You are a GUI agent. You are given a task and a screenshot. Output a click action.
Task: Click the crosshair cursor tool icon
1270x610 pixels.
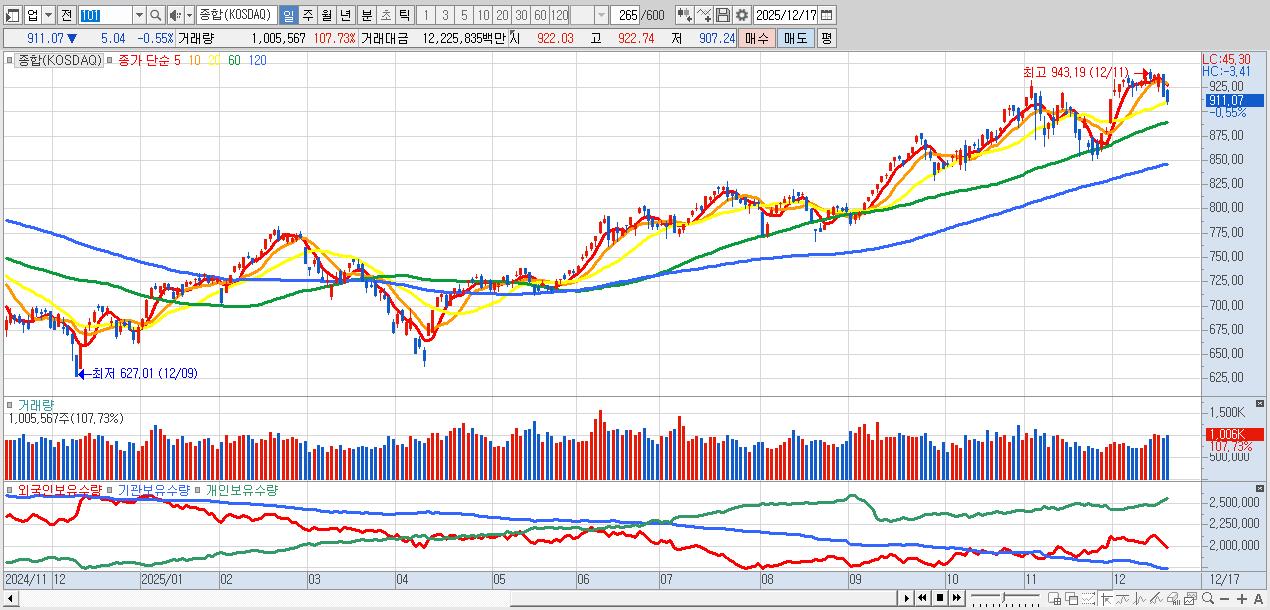(1106, 598)
